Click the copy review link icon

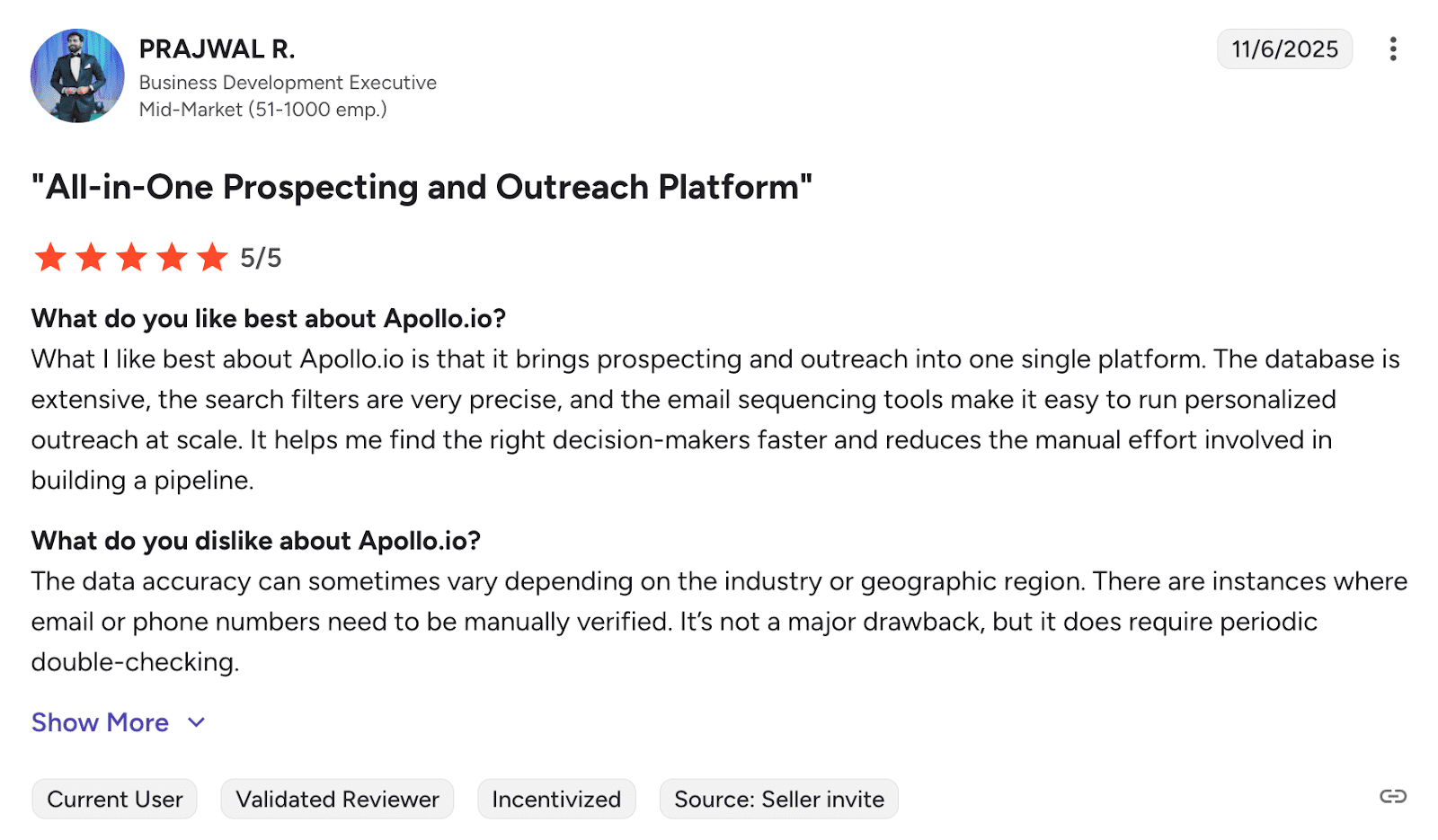pyautogui.click(x=1392, y=797)
